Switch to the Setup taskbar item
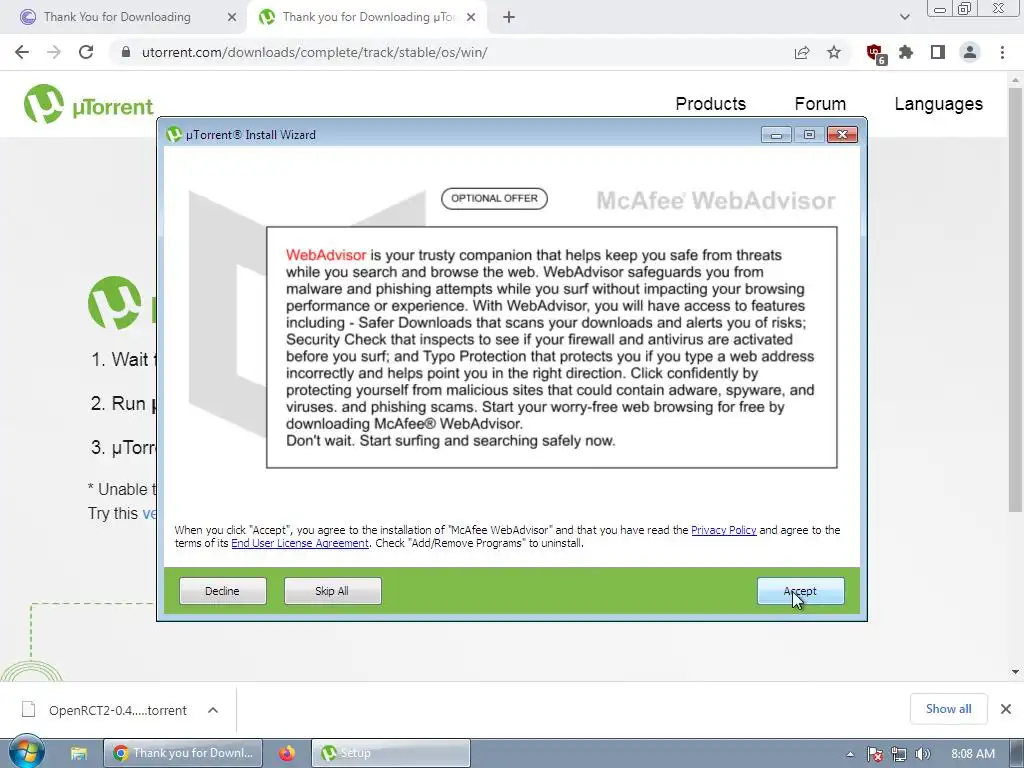 (x=391, y=753)
